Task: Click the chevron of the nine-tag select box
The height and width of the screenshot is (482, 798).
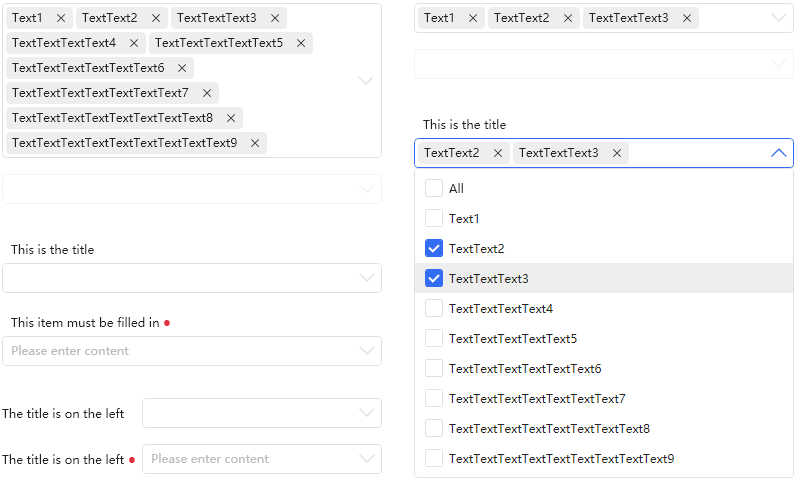Action: 366,80
